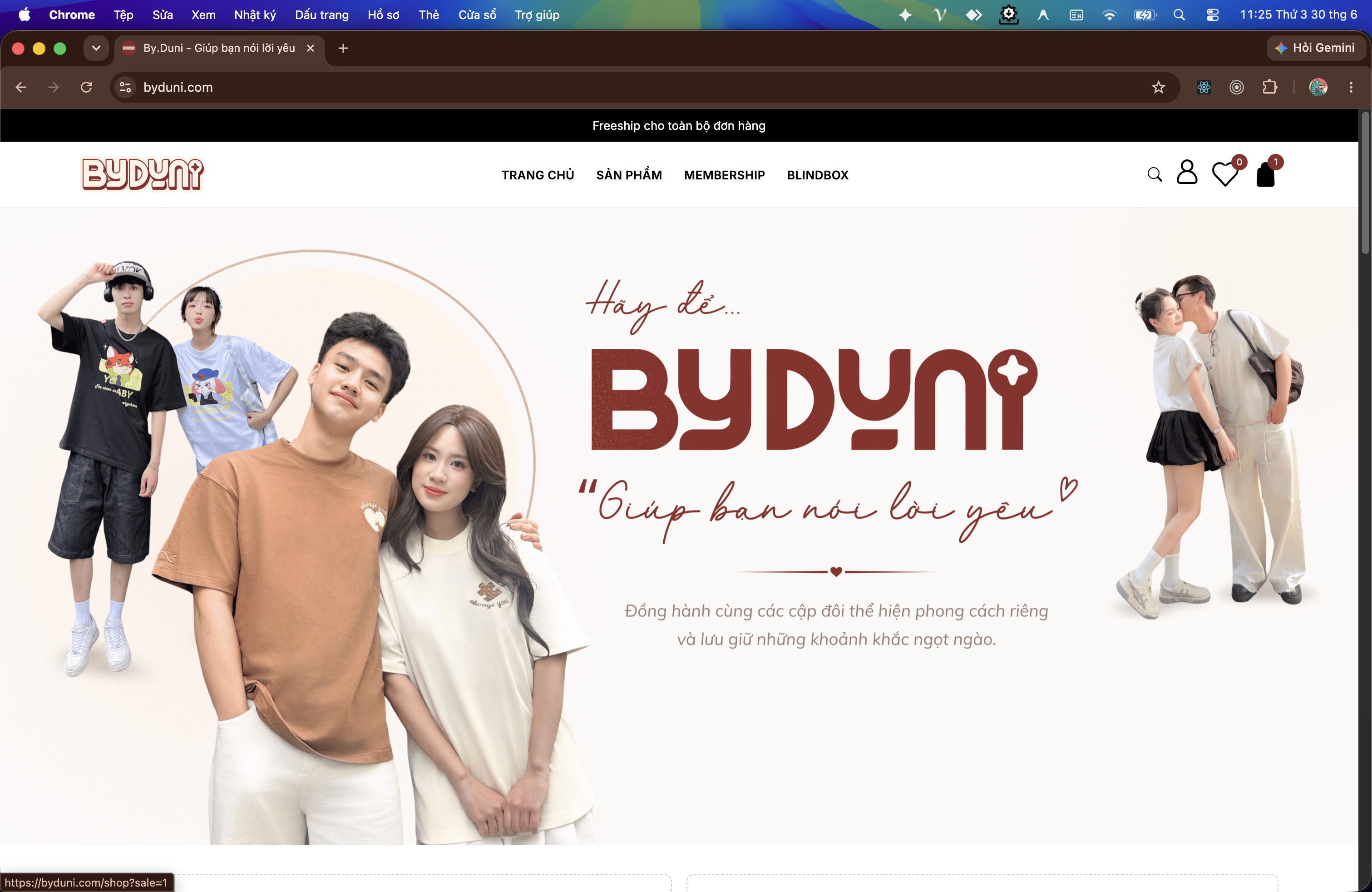Click the ByDuni hero banner image
The image size is (1372, 892).
coord(679,526)
